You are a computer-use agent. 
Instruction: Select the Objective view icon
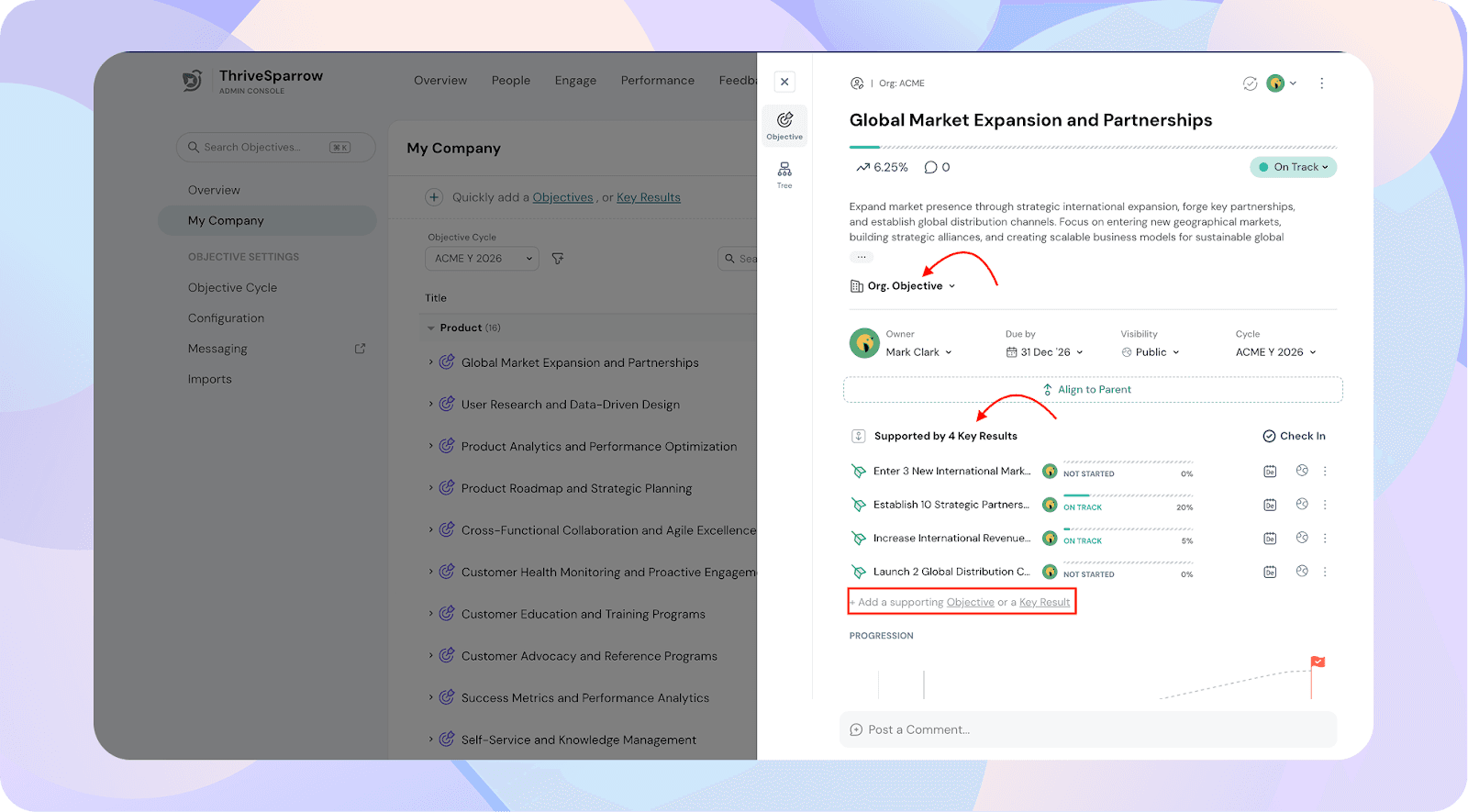click(x=784, y=125)
